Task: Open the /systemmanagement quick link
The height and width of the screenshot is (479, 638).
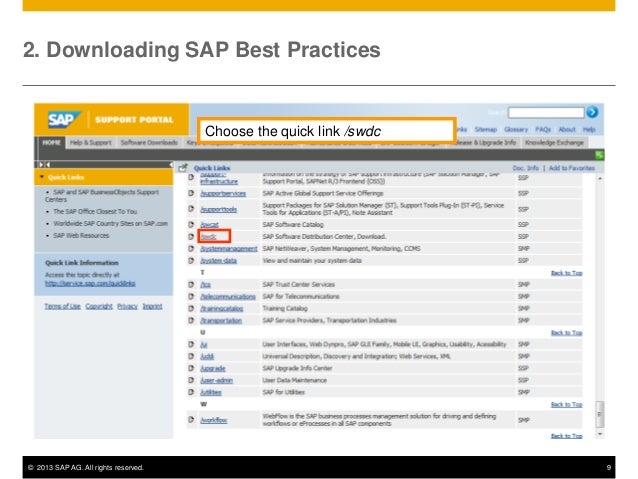Action: click(x=229, y=249)
